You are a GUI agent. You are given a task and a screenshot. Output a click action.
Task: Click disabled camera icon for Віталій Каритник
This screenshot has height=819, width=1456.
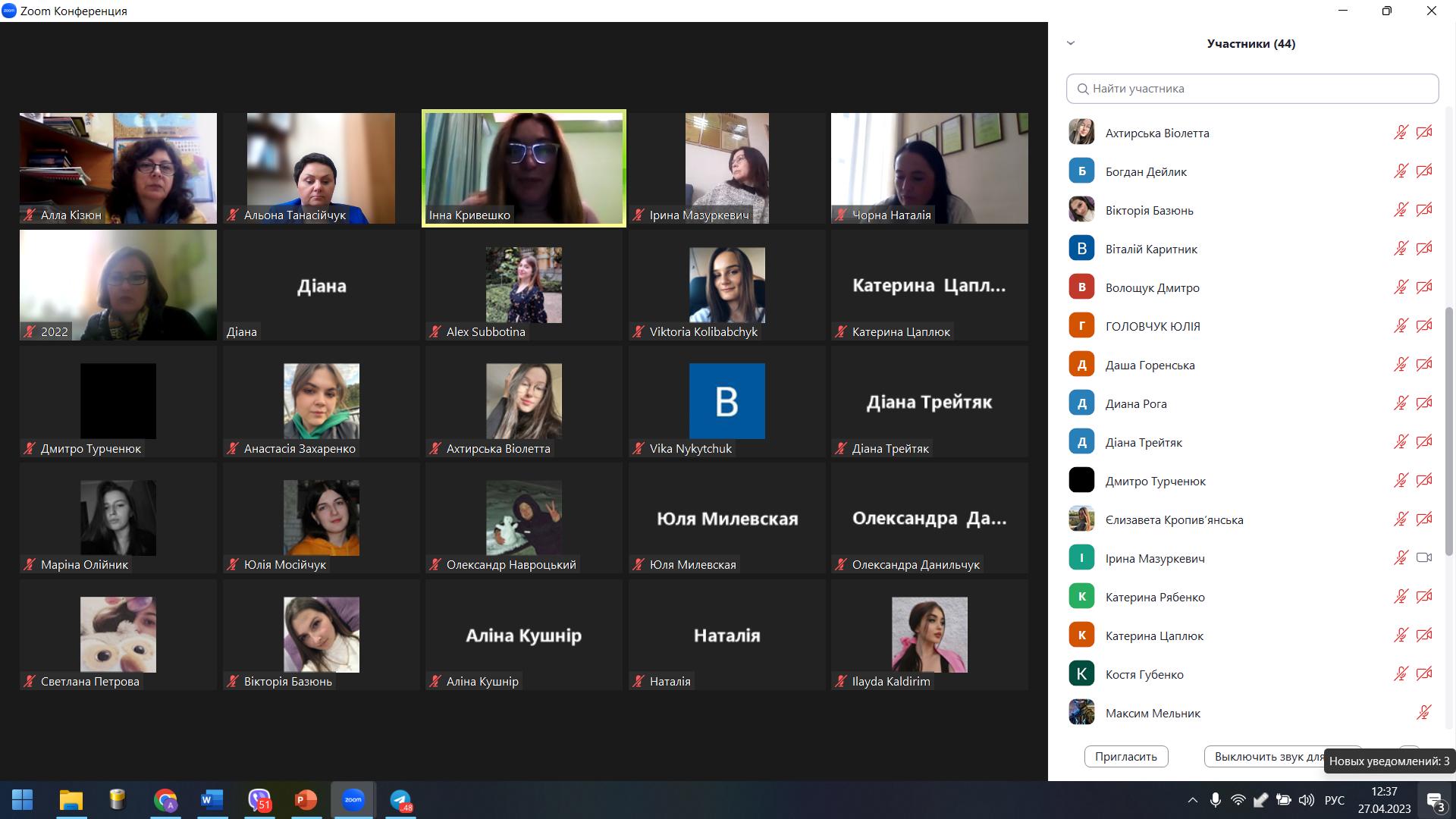pyautogui.click(x=1424, y=249)
